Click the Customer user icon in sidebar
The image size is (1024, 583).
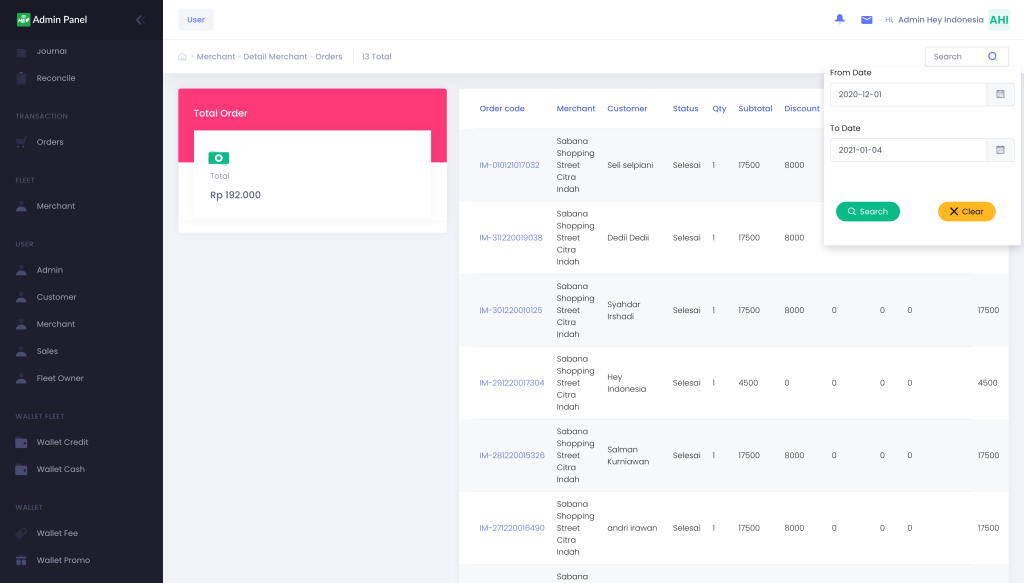coord(22,297)
